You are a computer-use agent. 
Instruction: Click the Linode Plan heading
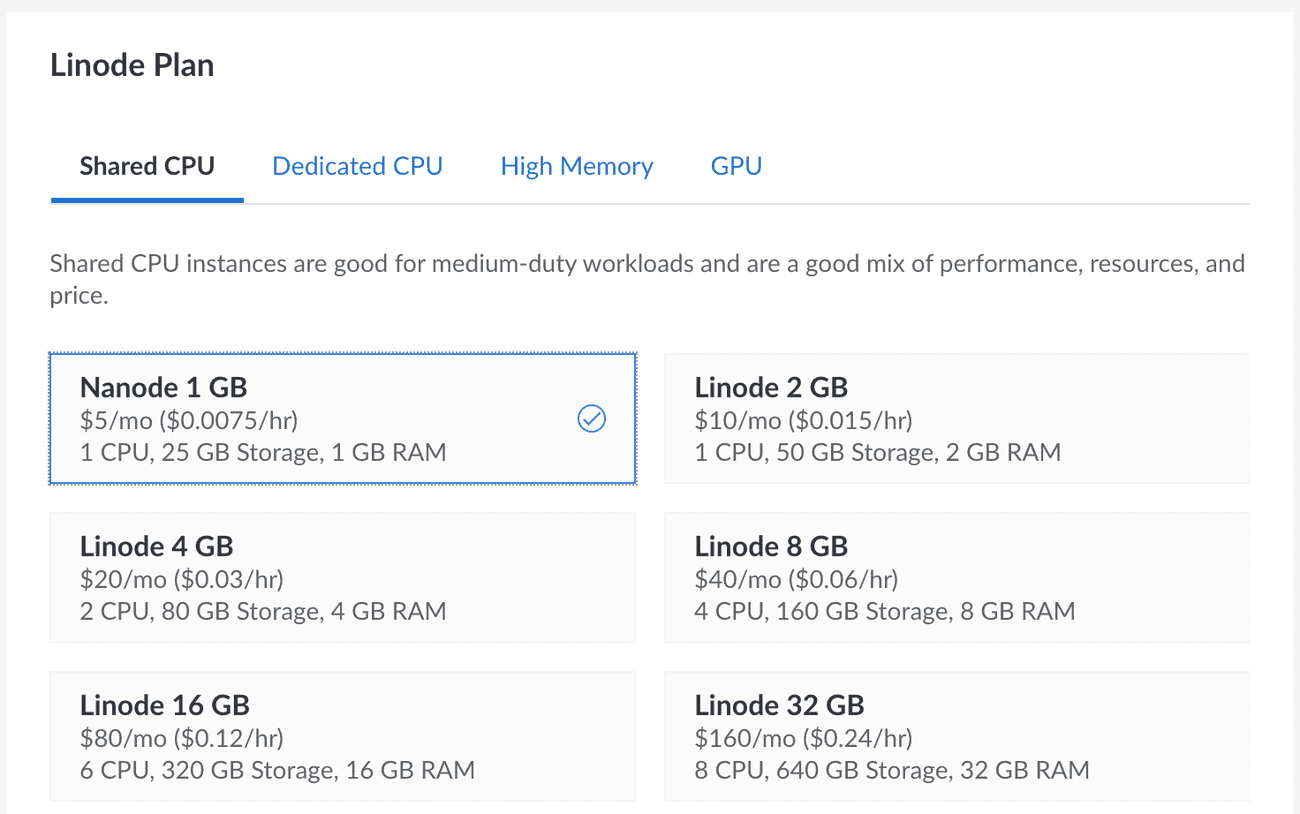[131, 64]
